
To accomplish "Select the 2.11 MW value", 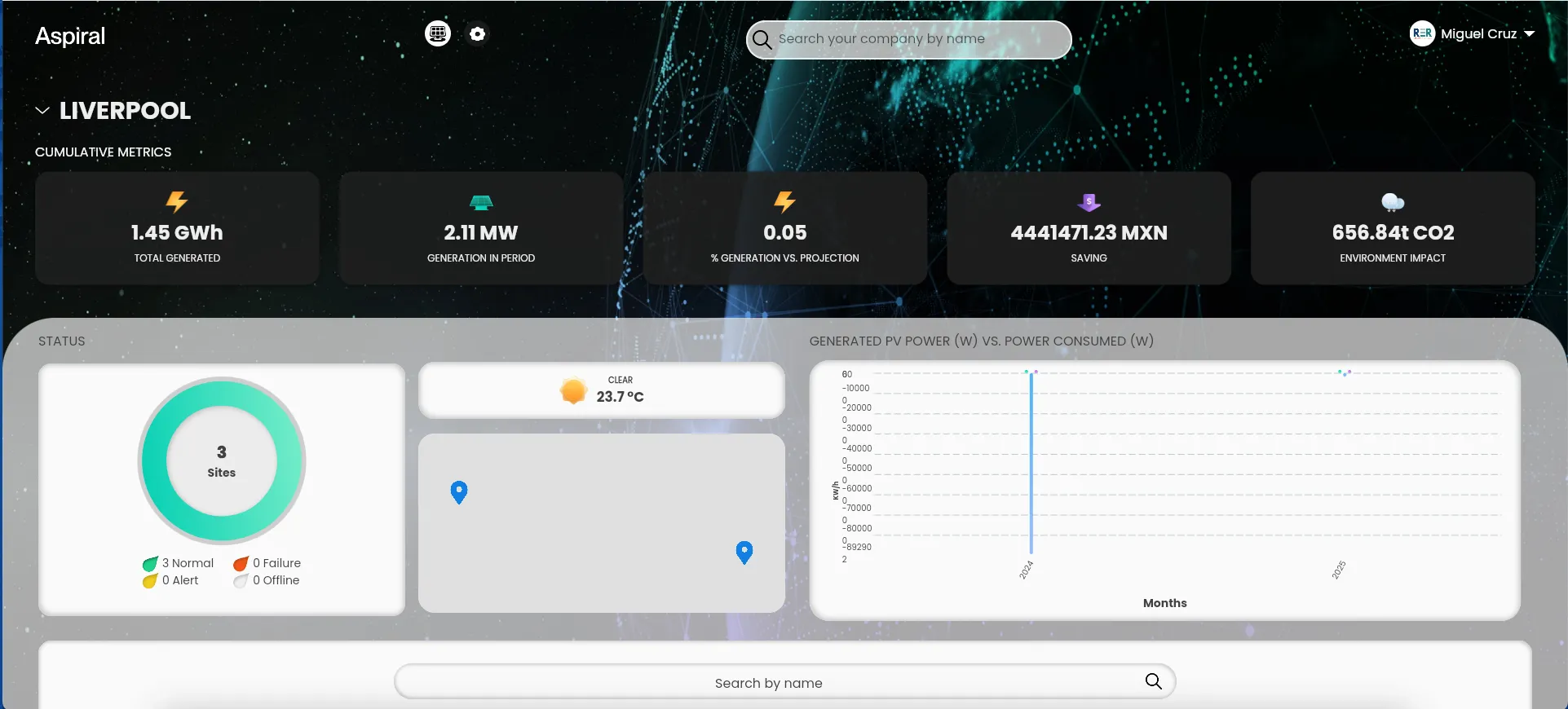I will [481, 233].
